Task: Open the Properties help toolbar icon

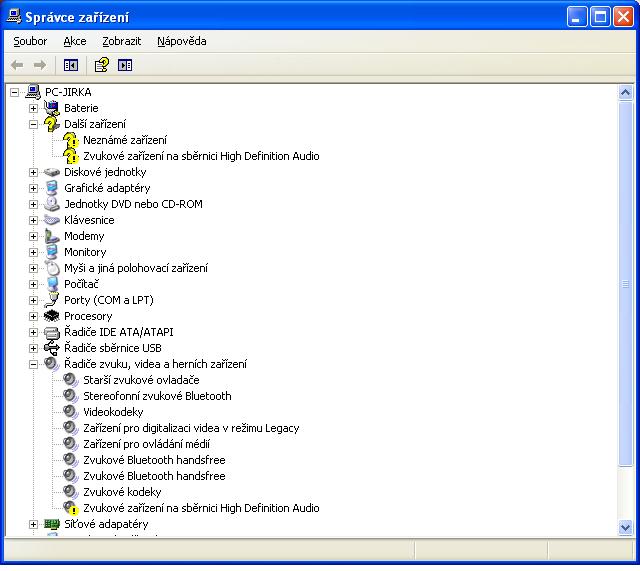Action: (x=102, y=65)
